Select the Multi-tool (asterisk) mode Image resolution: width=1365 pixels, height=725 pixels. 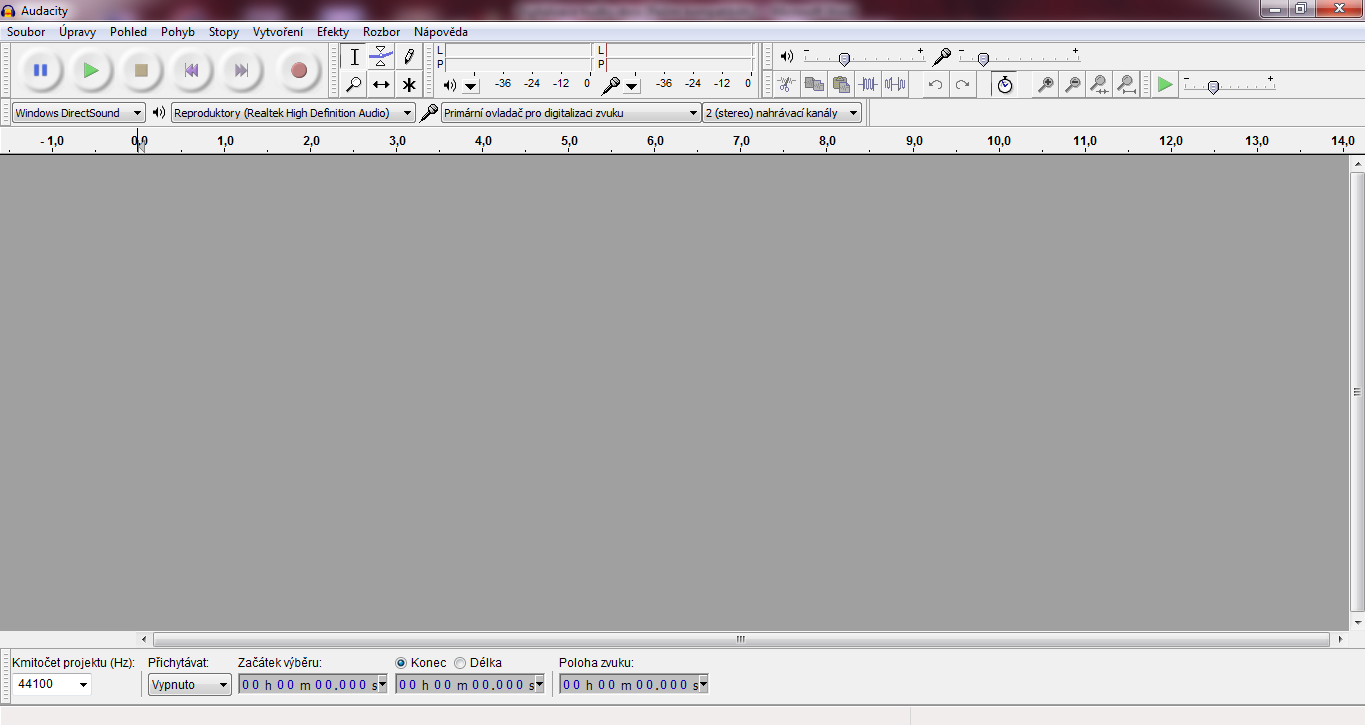coord(408,84)
